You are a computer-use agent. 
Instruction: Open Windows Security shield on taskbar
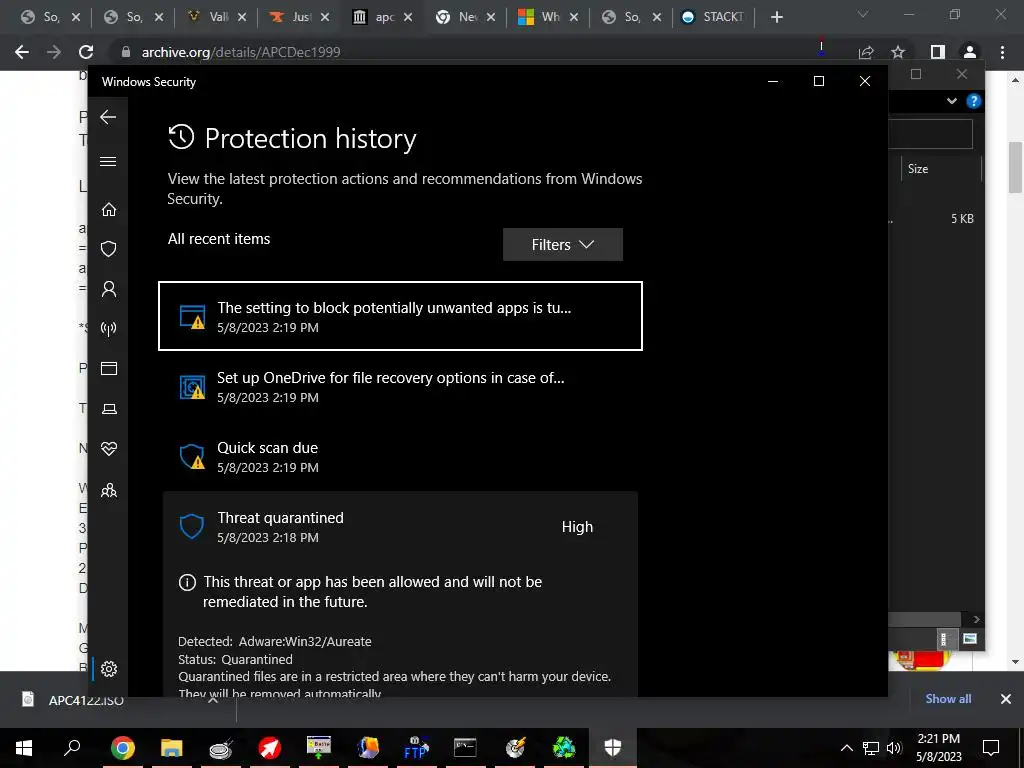pos(613,748)
